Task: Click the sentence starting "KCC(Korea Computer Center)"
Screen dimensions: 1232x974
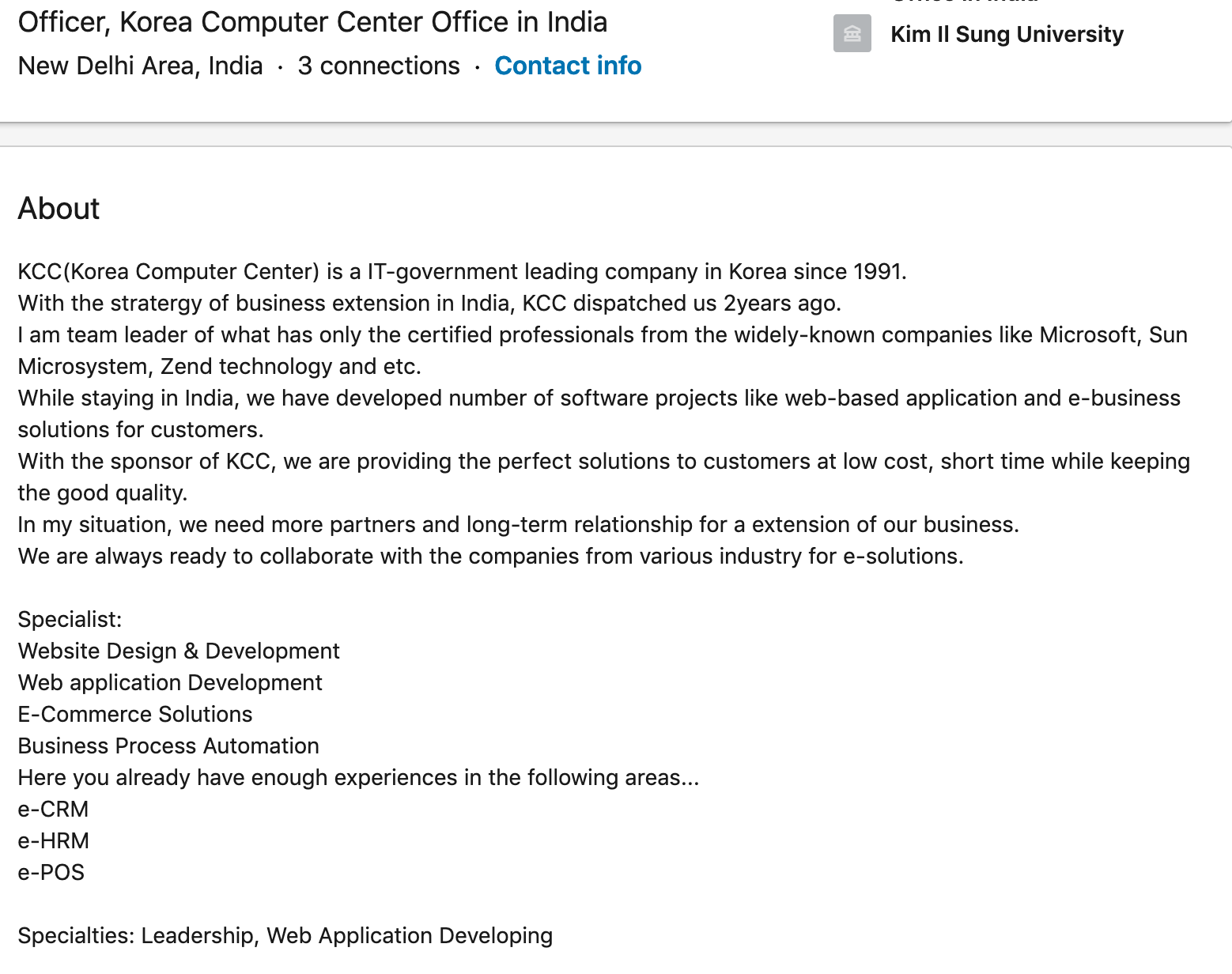Action: (x=462, y=271)
